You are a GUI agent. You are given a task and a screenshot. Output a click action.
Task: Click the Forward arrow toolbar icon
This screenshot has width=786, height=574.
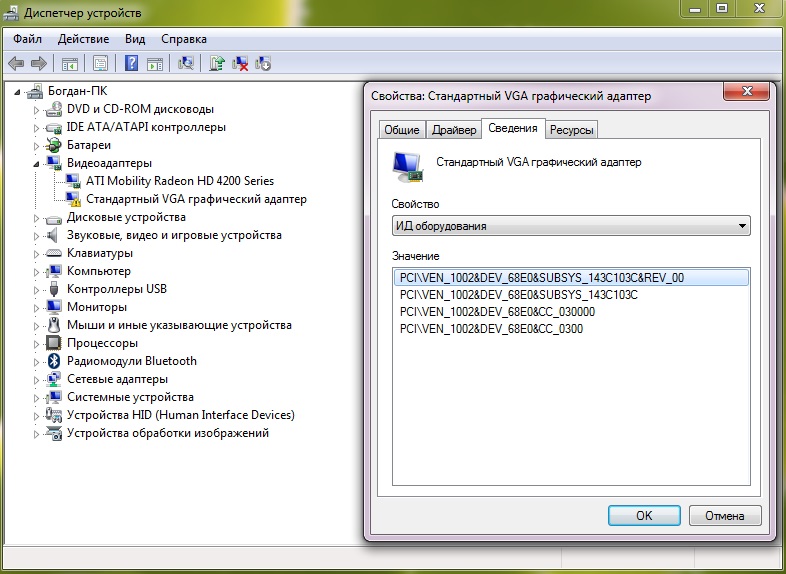tap(39, 64)
